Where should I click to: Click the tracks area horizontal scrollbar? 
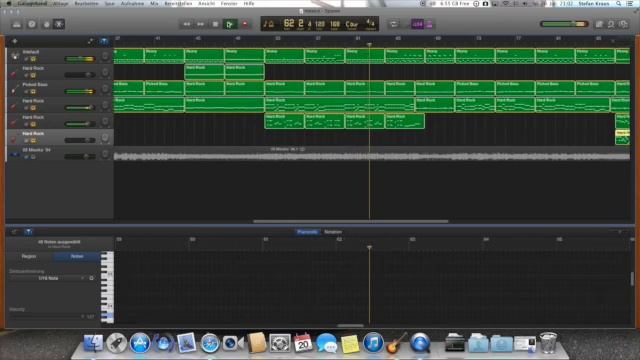351,222
